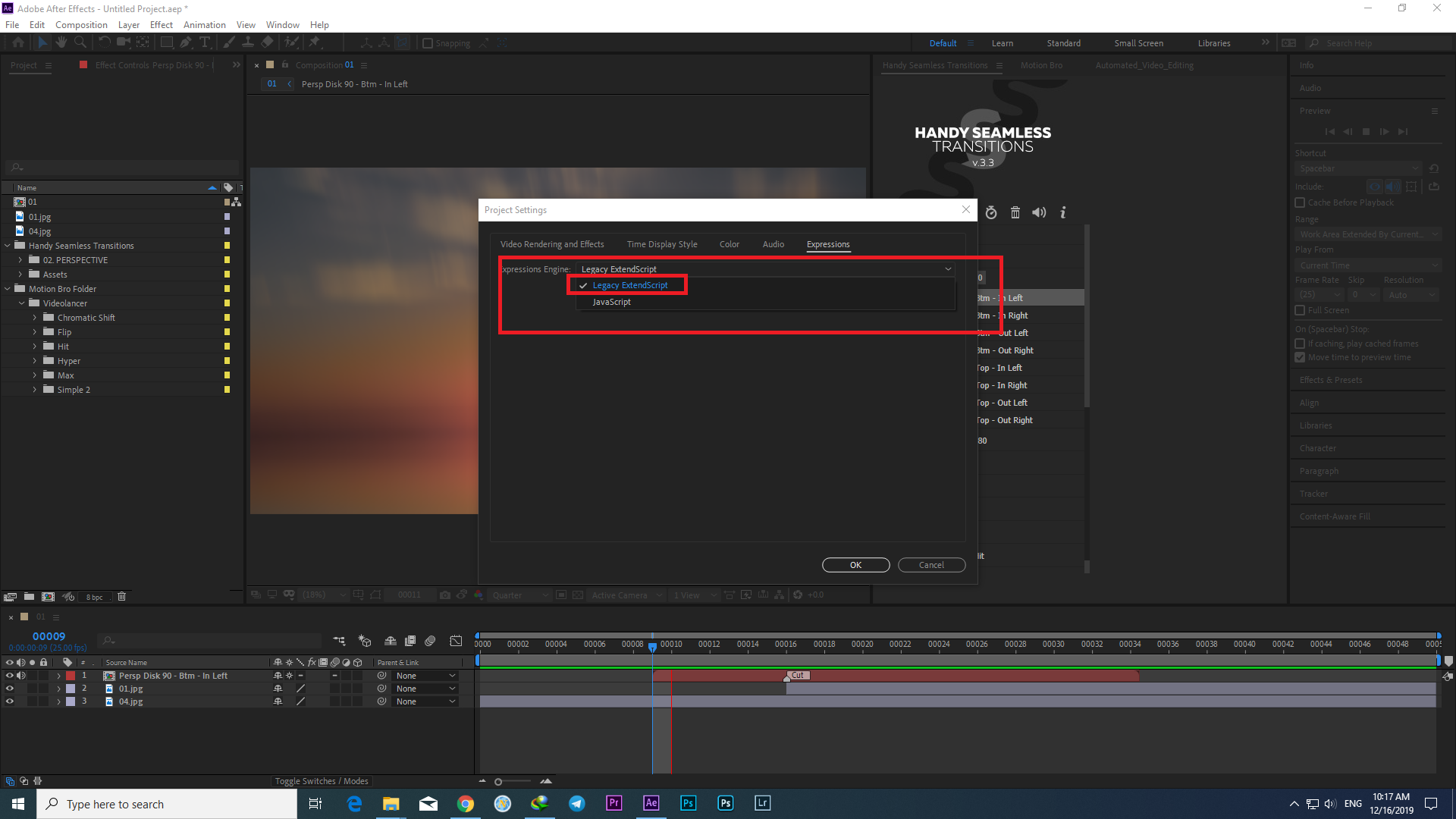Click the Home icon in toolbar
Screen dimensions: 1456x819
click(18, 42)
